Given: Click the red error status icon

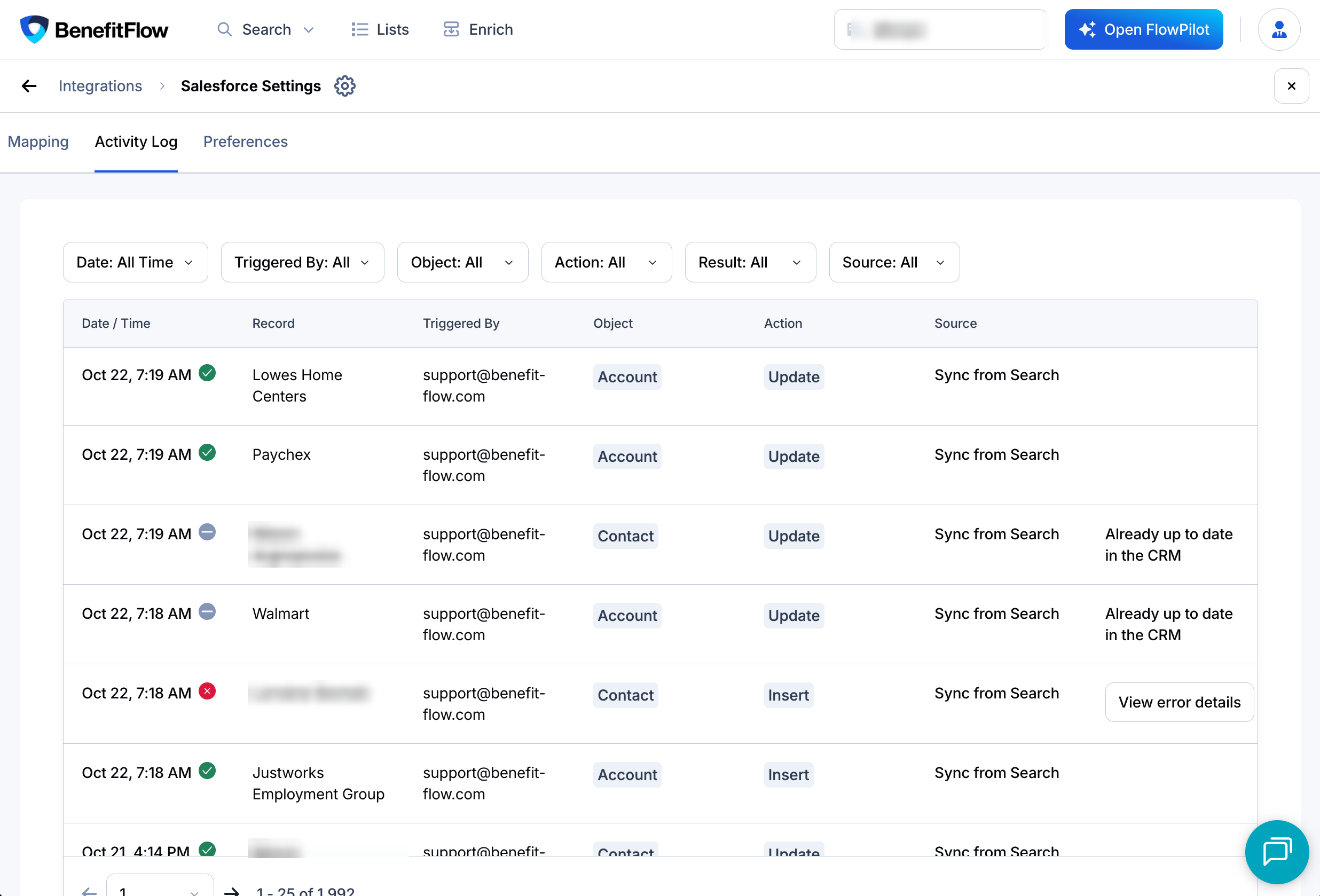Looking at the screenshot, I should tap(207, 691).
